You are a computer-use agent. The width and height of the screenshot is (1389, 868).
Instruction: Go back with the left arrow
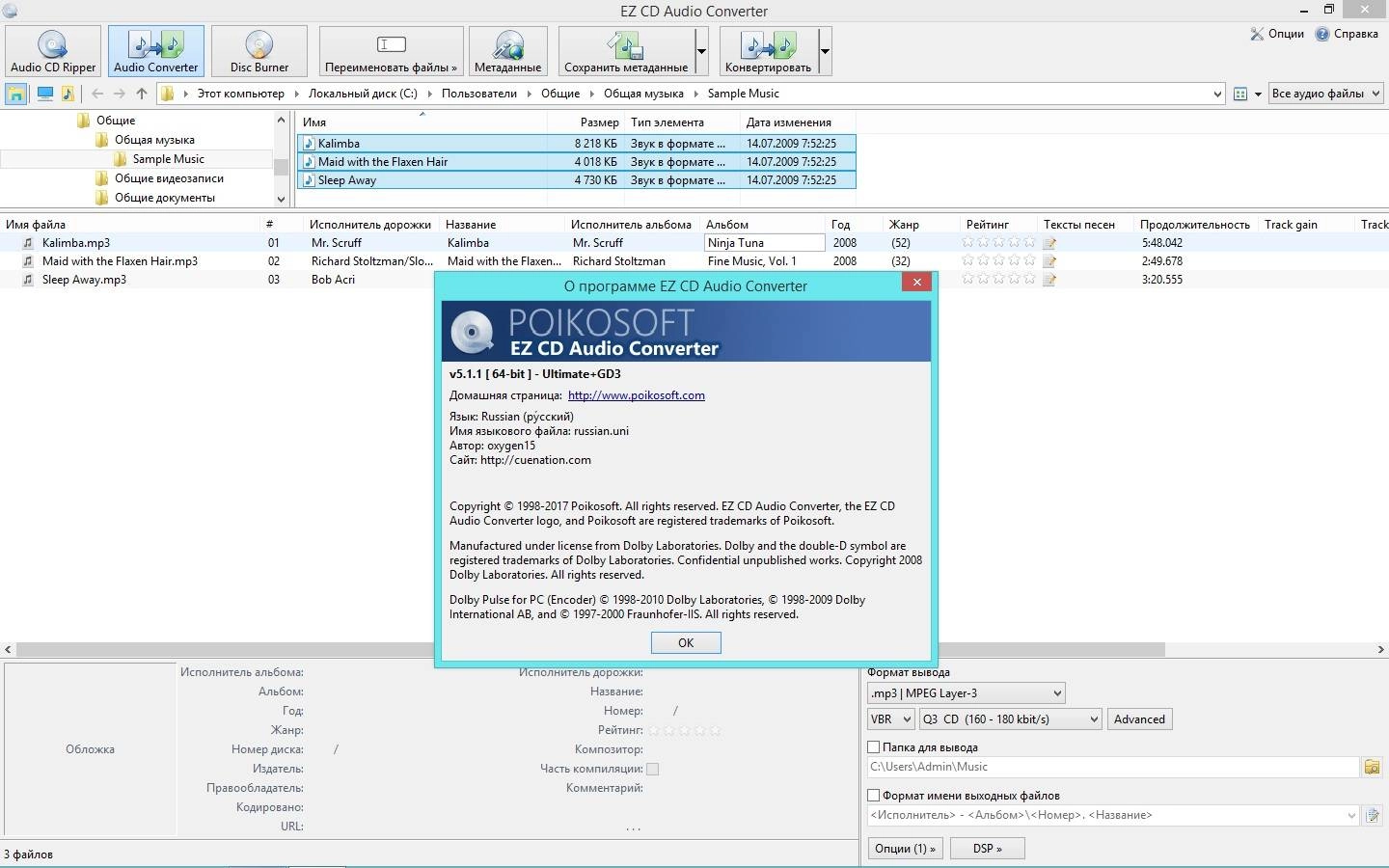click(96, 94)
